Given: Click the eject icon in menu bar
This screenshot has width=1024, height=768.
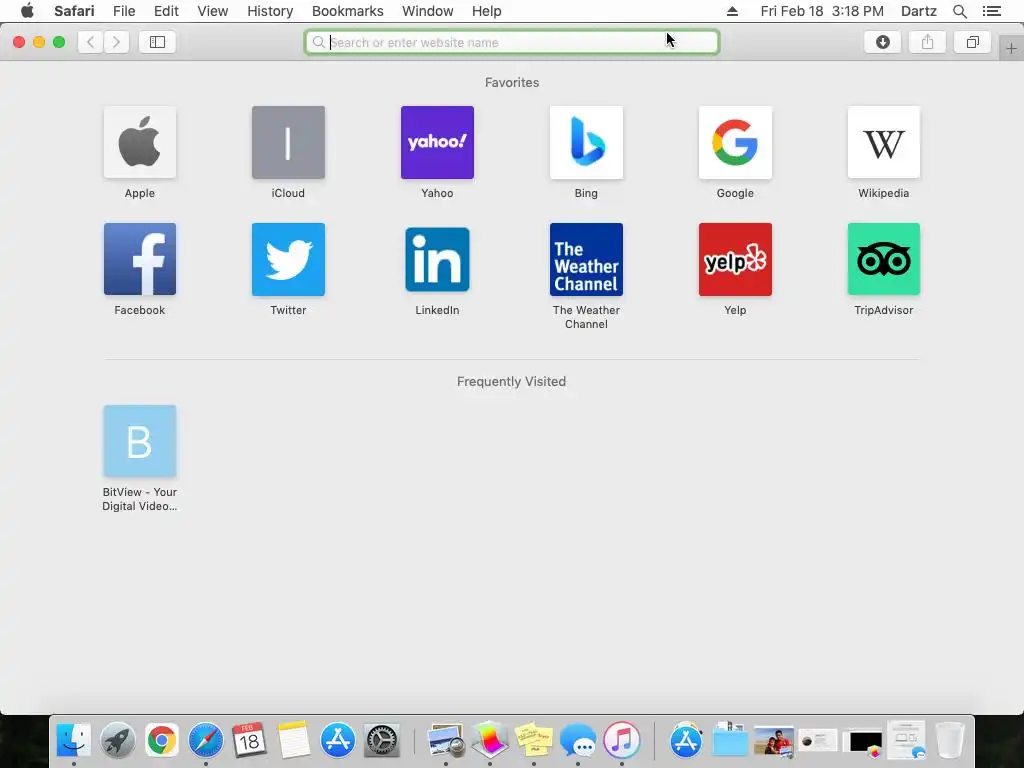Looking at the screenshot, I should 732,11.
